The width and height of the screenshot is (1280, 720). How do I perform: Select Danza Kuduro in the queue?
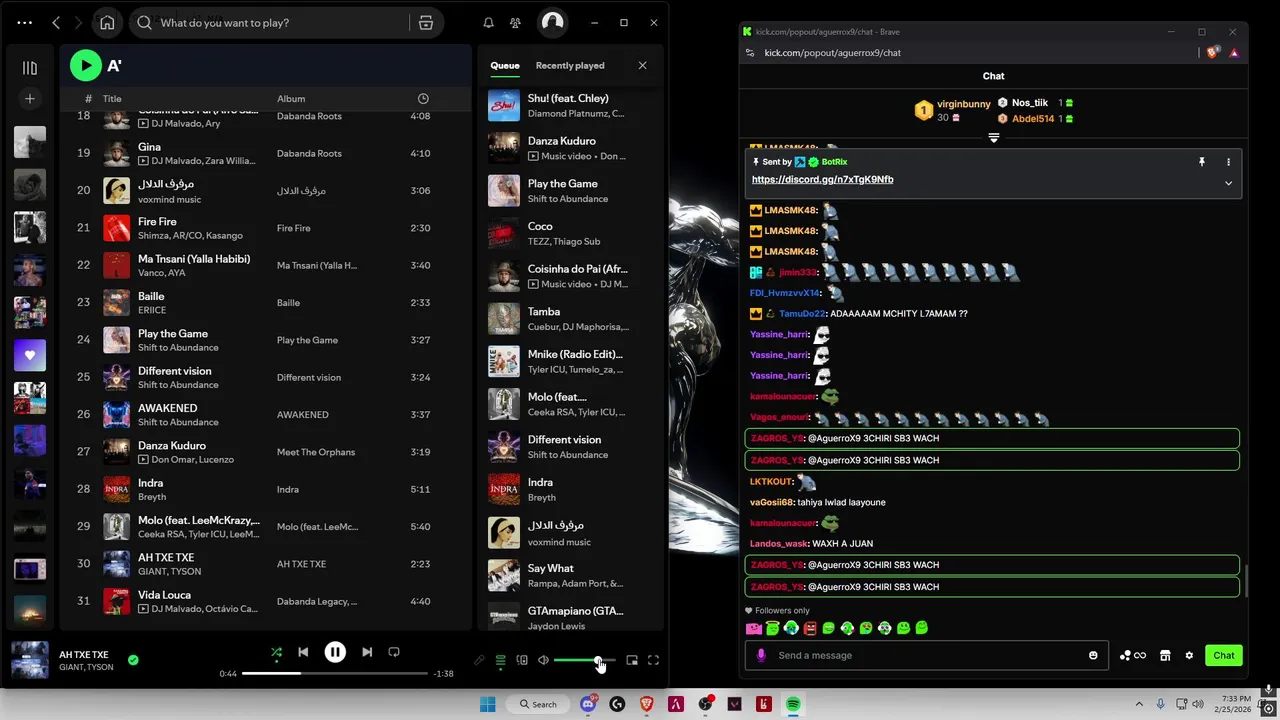click(570, 148)
